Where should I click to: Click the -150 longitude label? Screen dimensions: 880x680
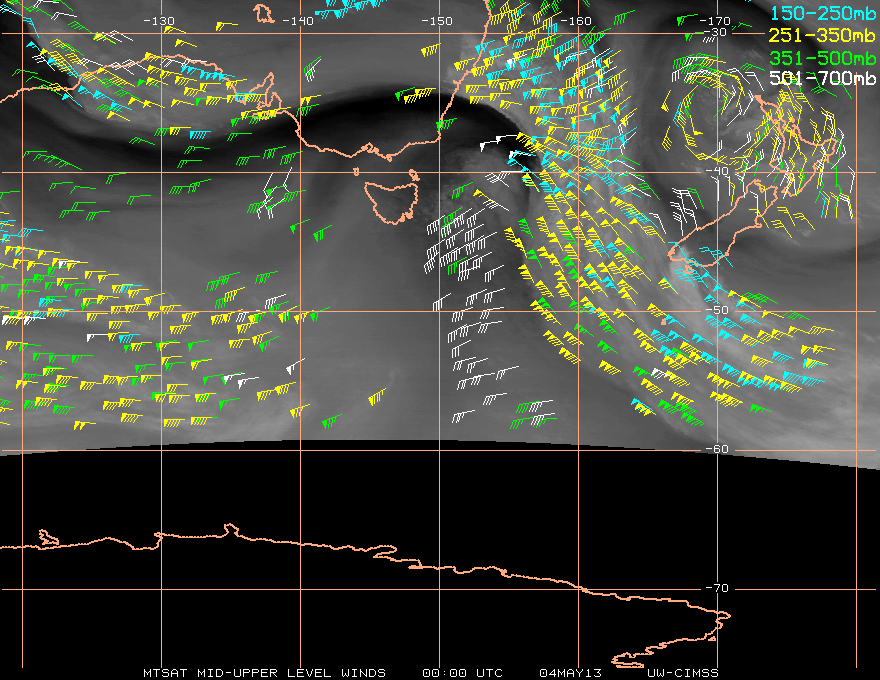click(x=437, y=21)
